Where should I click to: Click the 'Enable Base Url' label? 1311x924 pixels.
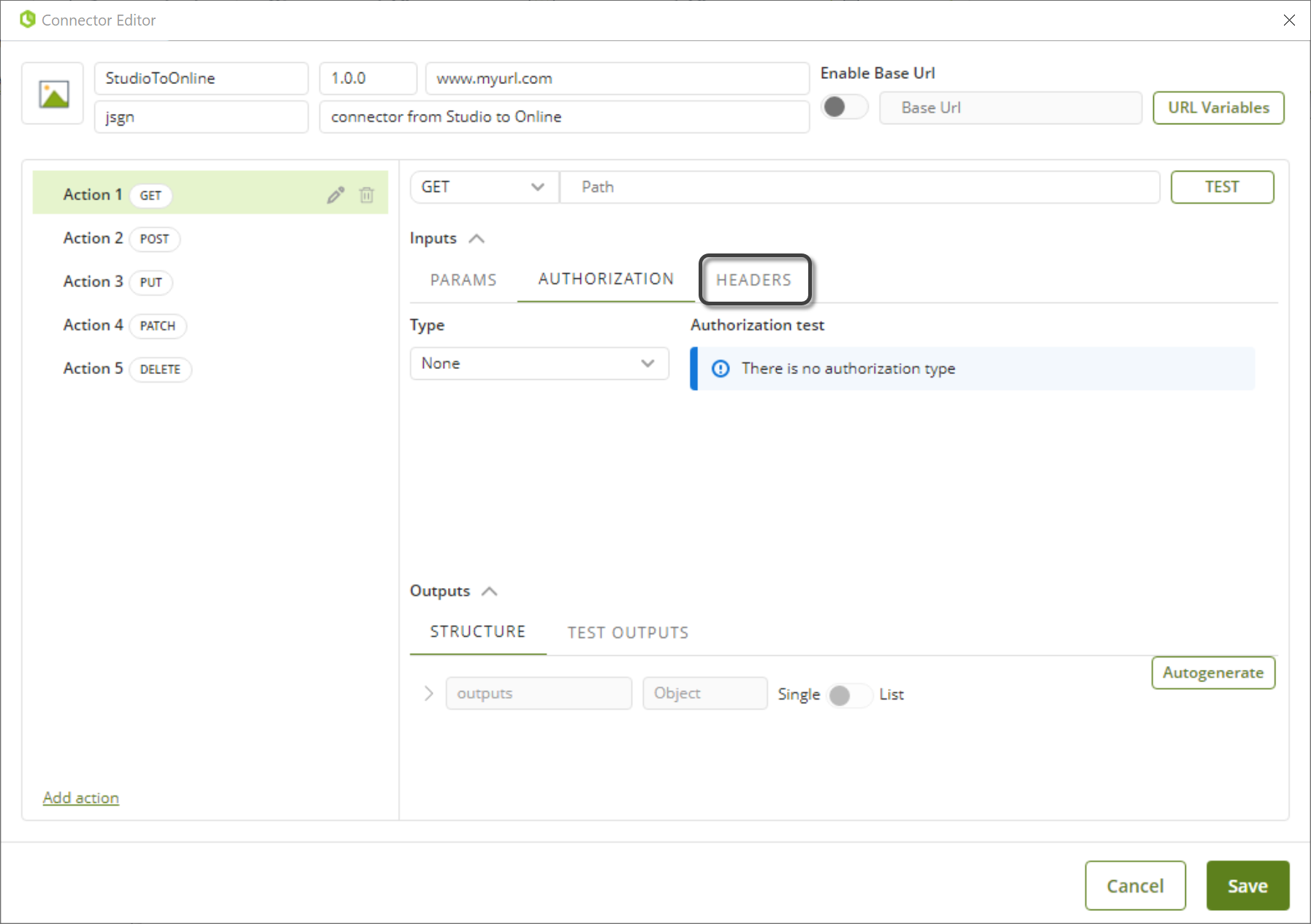(878, 73)
